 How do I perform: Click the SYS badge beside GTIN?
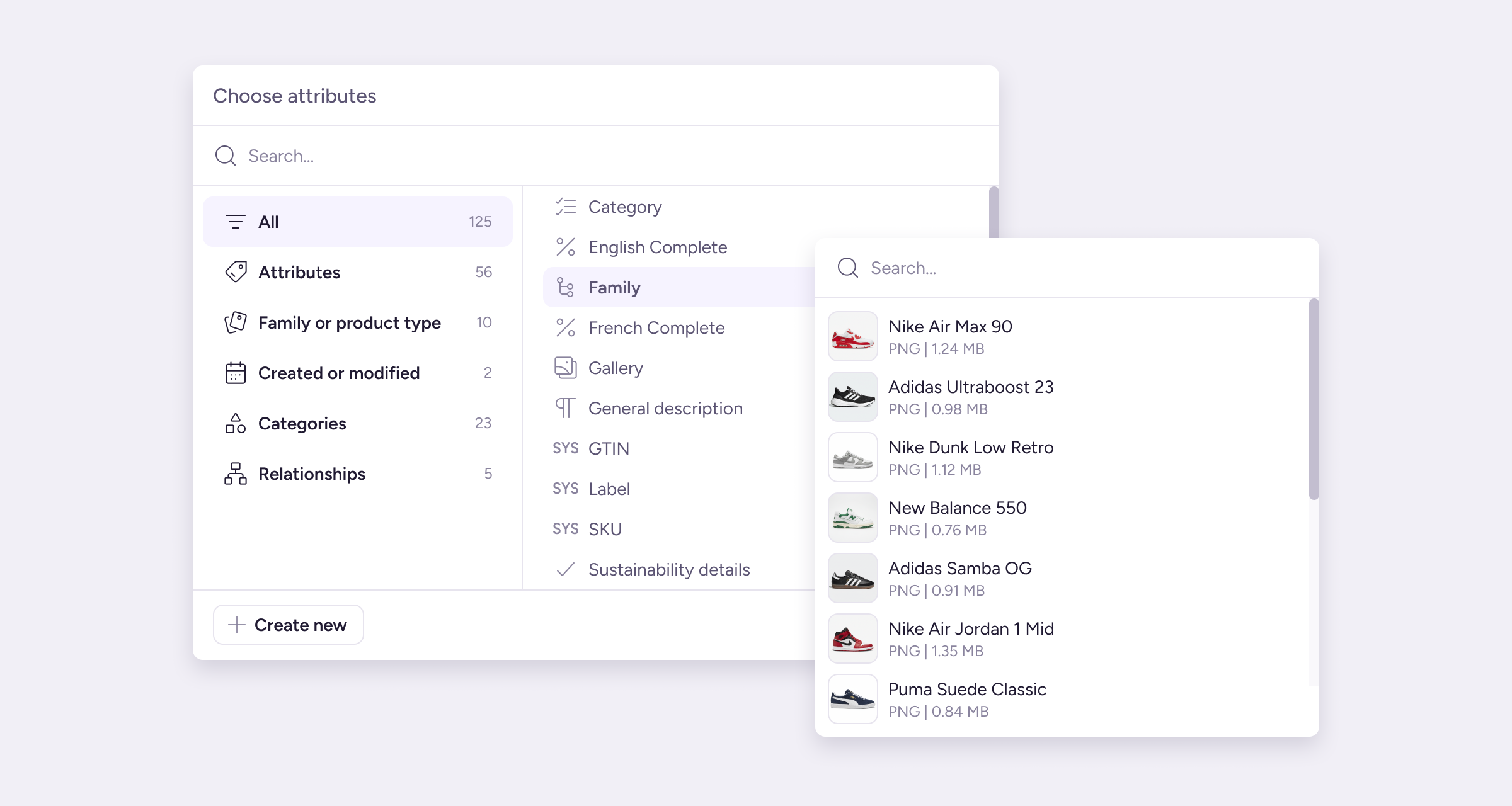click(566, 448)
